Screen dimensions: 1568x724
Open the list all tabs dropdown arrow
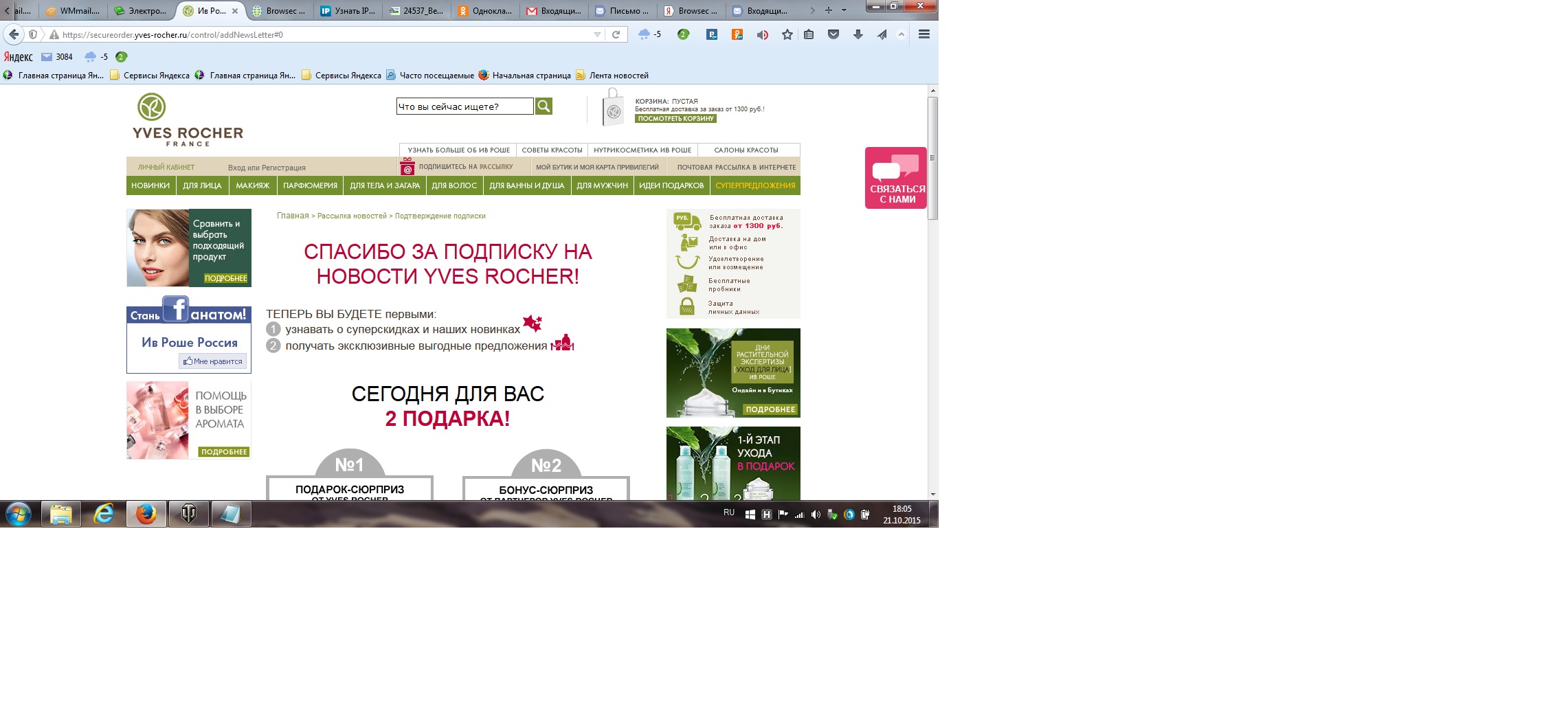[844, 10]
